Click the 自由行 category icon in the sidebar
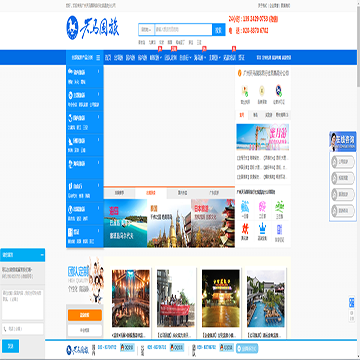Image resolution: width=360 pixels, height=360 pixels. pyautogui.click(x=70, y=186)
